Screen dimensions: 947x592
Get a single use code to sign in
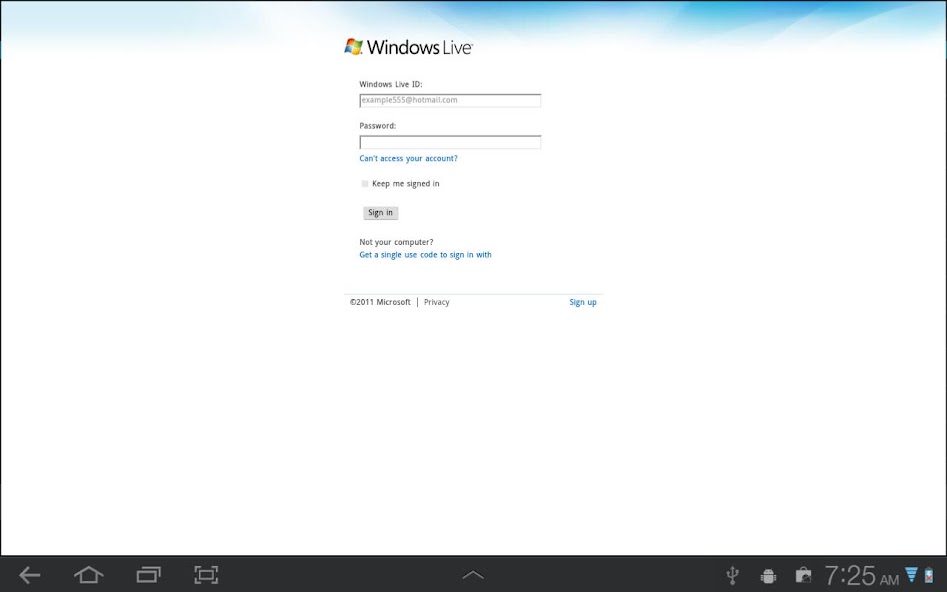coord(425,254)
